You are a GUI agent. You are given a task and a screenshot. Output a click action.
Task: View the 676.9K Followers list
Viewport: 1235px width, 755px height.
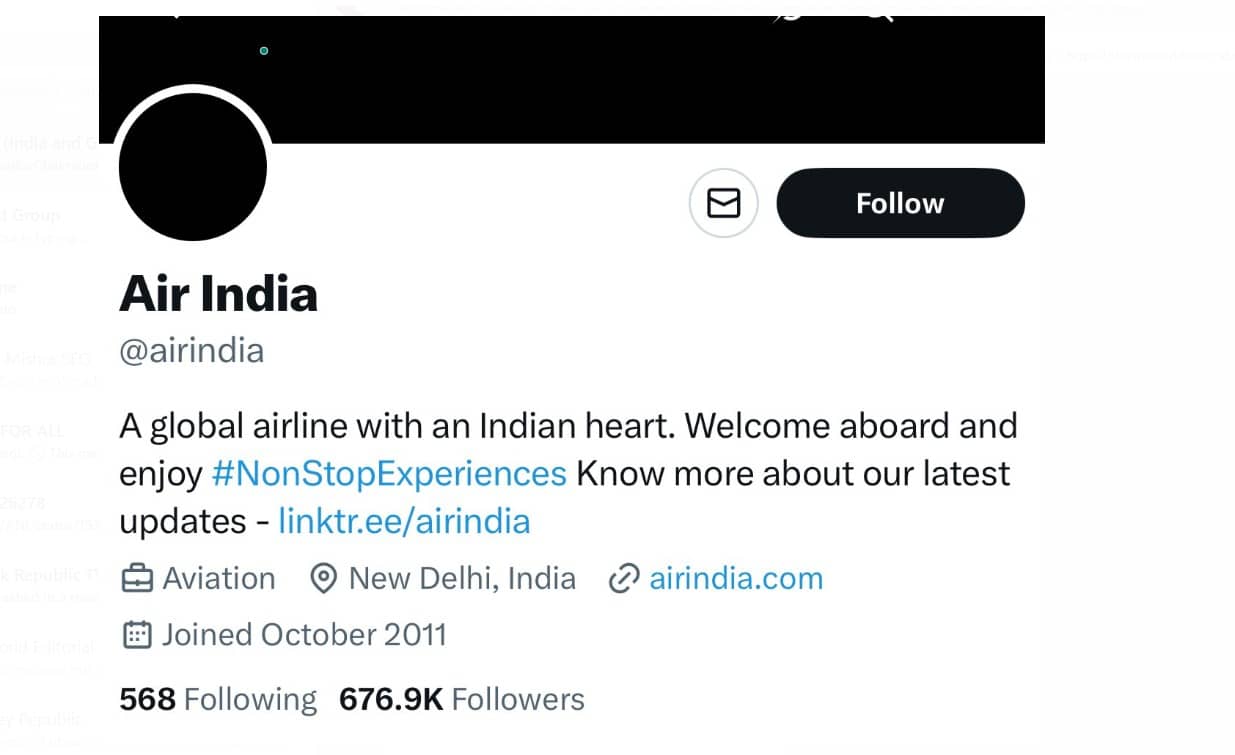click(462, 699)
